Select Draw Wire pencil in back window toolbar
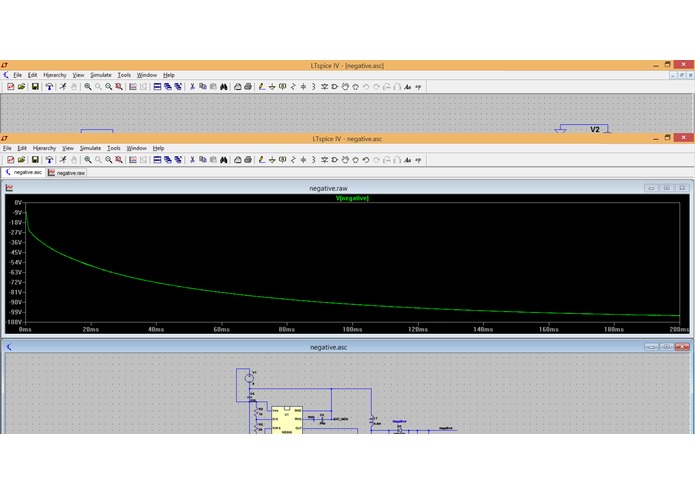Screen dimensions: 695x494 coord(262,87)
